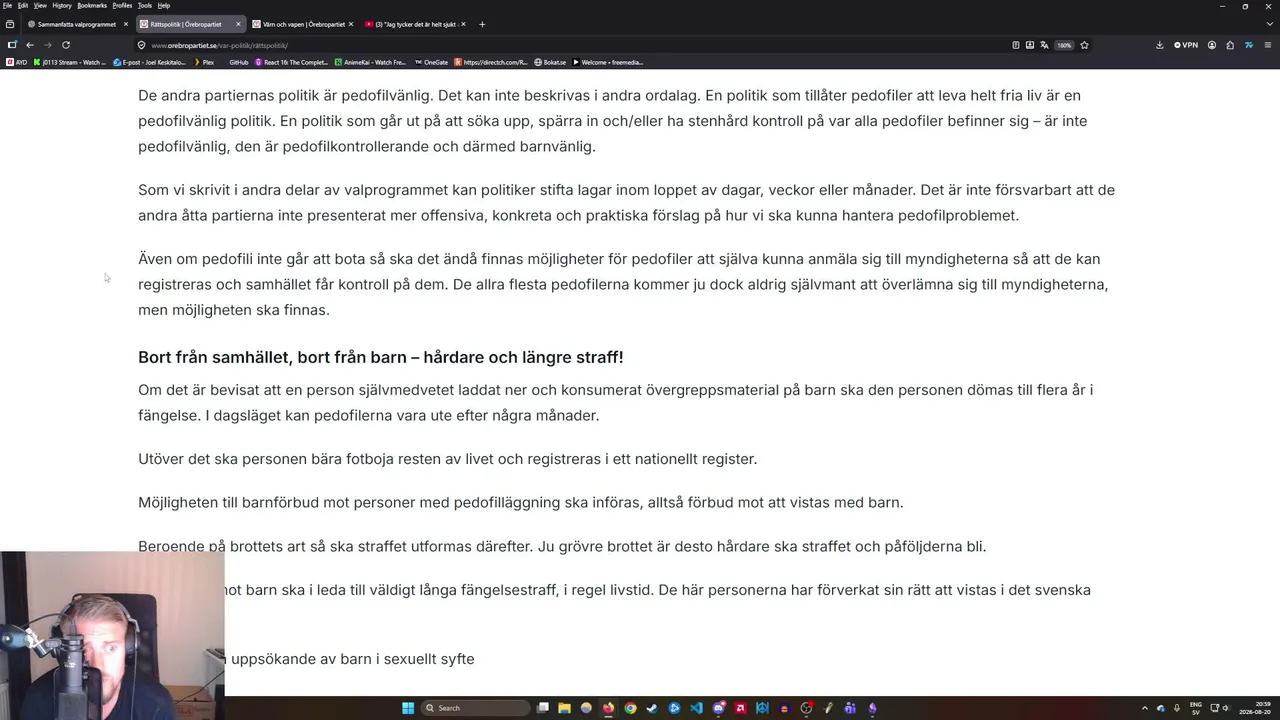Switch to the YouTube "Jag tycker det är helt sjukt" tab
This screenshot has height=720, width=1280.
413,24
